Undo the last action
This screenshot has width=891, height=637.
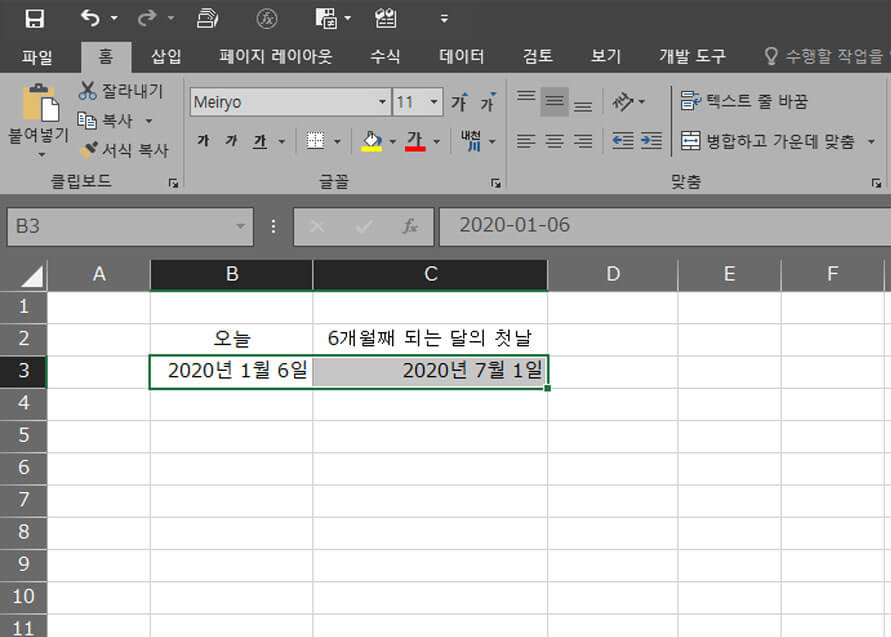coord(90,16)
